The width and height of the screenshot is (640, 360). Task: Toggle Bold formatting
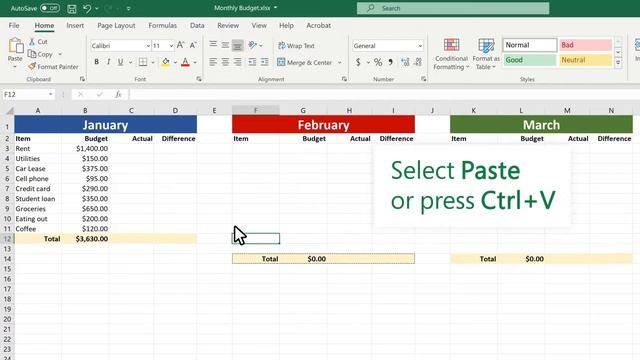(x=96, y=62)
